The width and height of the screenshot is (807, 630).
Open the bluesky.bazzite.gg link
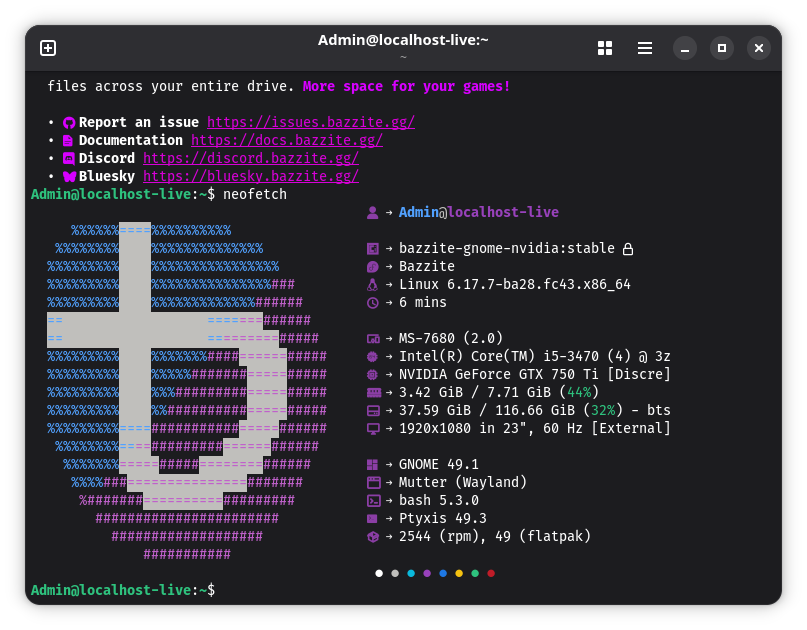(251, 177)
